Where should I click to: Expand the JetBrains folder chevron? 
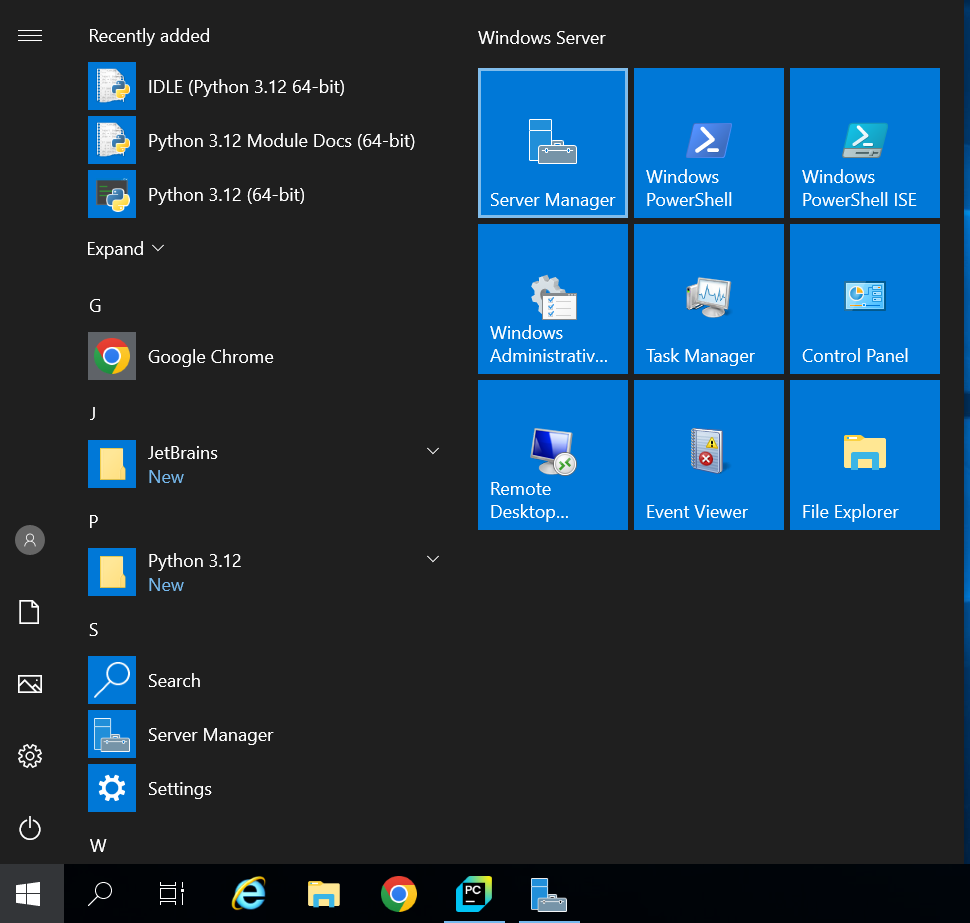coord(433,452)
